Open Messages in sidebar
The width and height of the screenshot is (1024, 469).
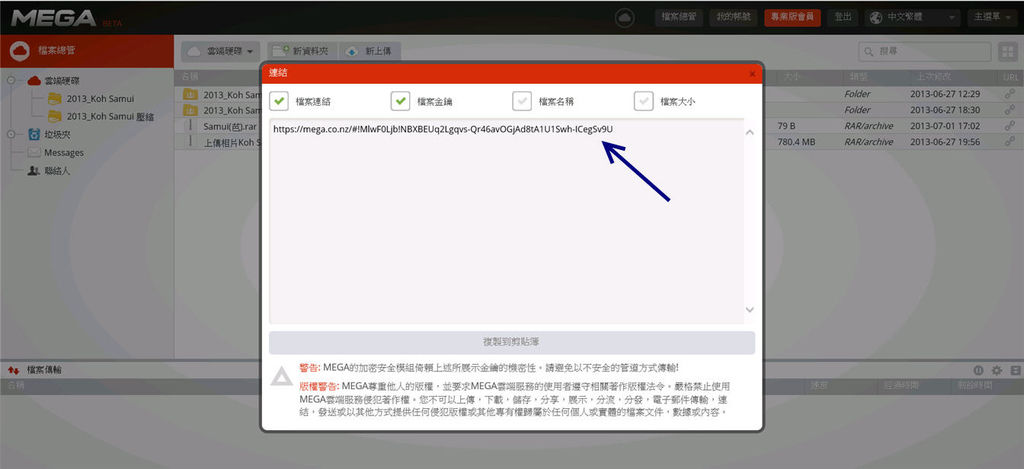click(64, 152)
